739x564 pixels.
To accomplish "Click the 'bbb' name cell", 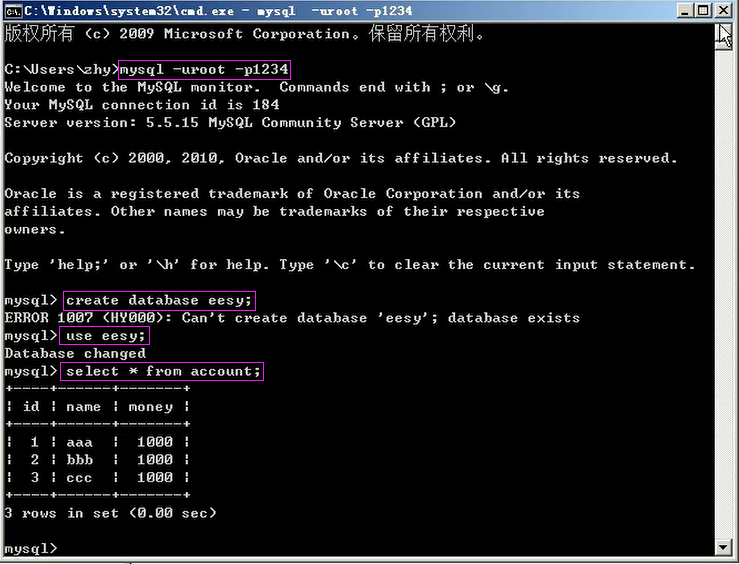I will 79,460.
